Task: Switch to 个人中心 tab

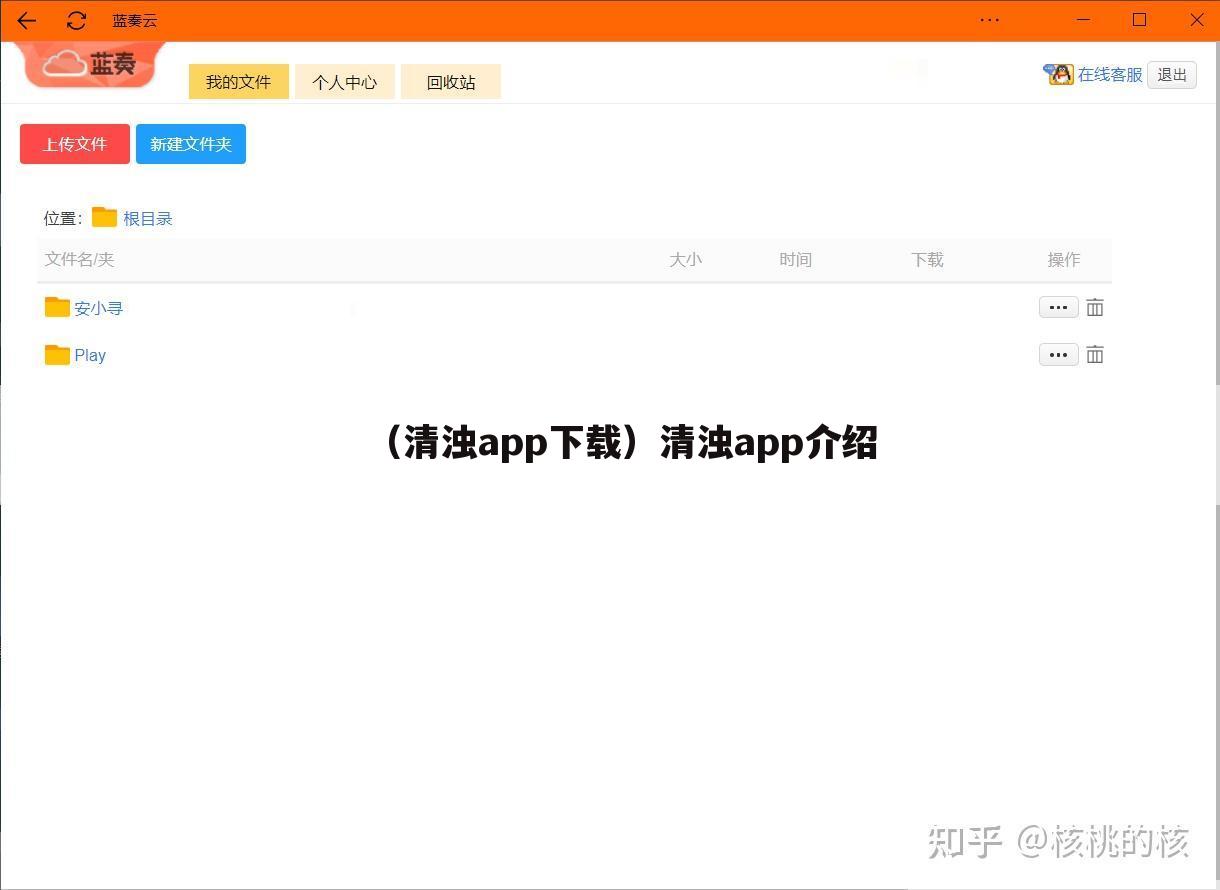Action: coord(345,82)
